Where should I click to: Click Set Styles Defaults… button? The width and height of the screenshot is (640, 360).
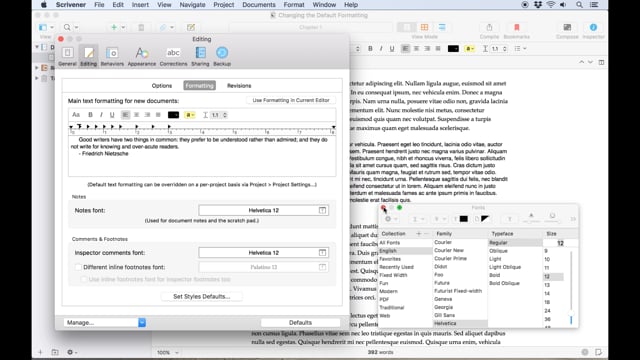202,296
